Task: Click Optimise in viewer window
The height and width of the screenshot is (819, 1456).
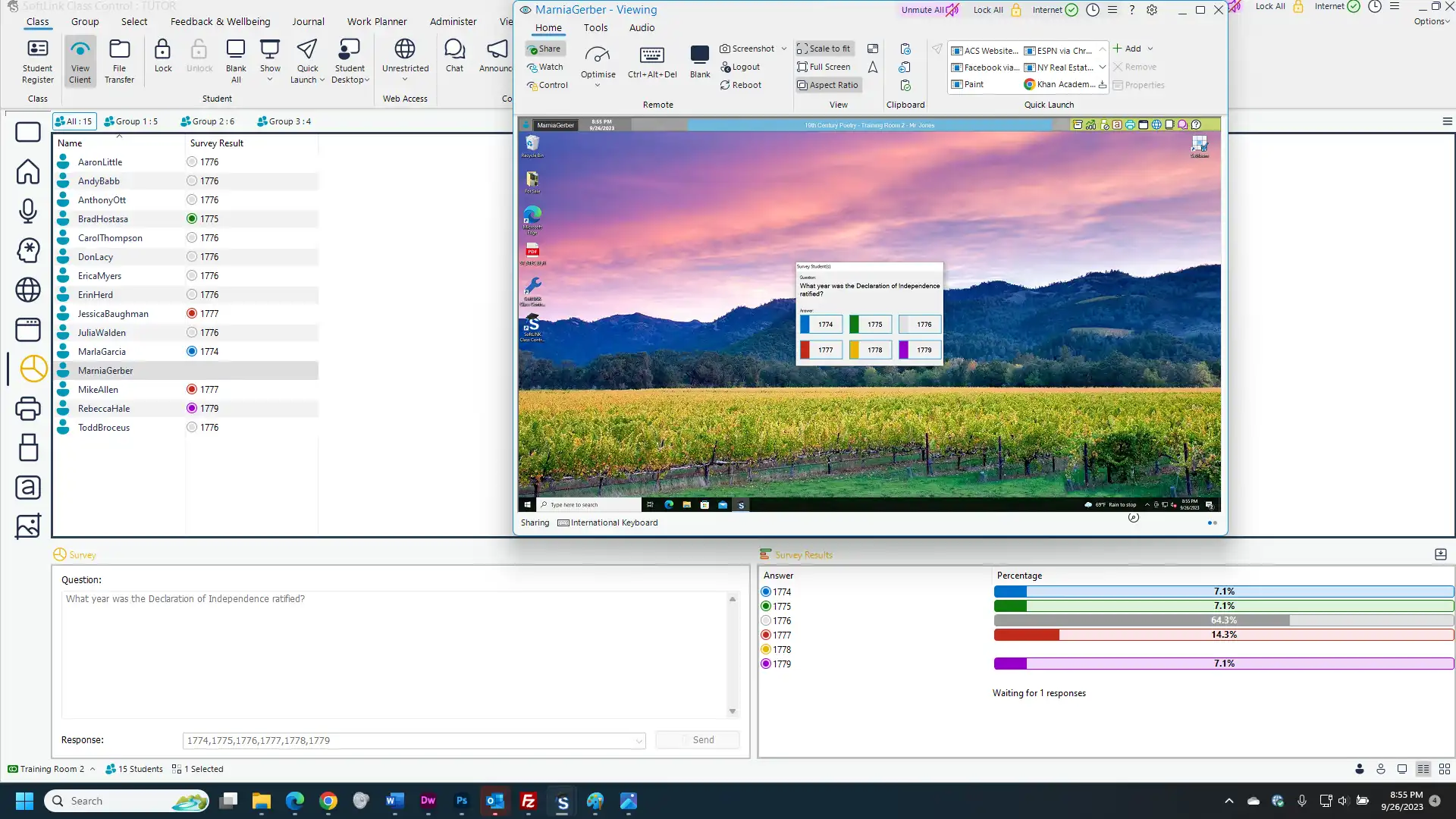Action: pos(598,61)
